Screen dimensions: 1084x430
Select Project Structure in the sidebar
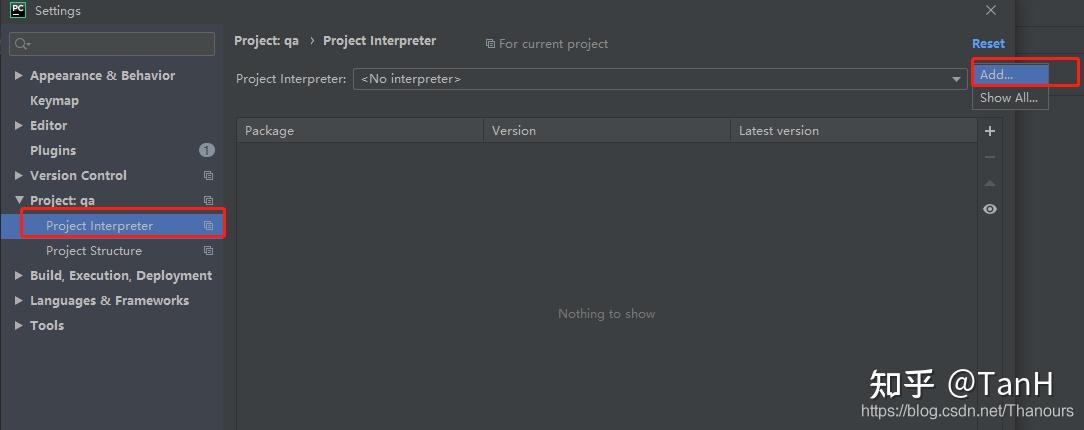pyautogui.click(x=94, y=251)
